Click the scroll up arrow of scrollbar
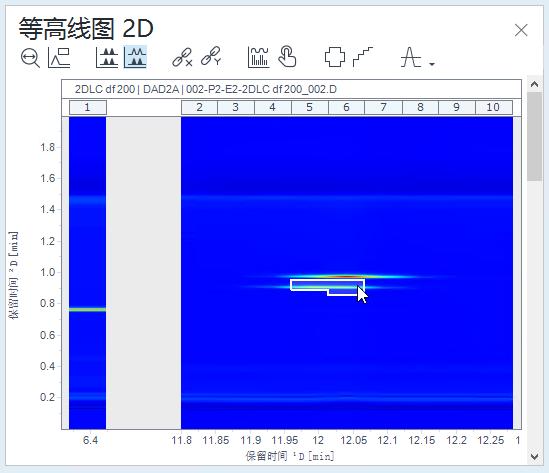The height and width of the screenshot is (473, 549). coord(534,84)
